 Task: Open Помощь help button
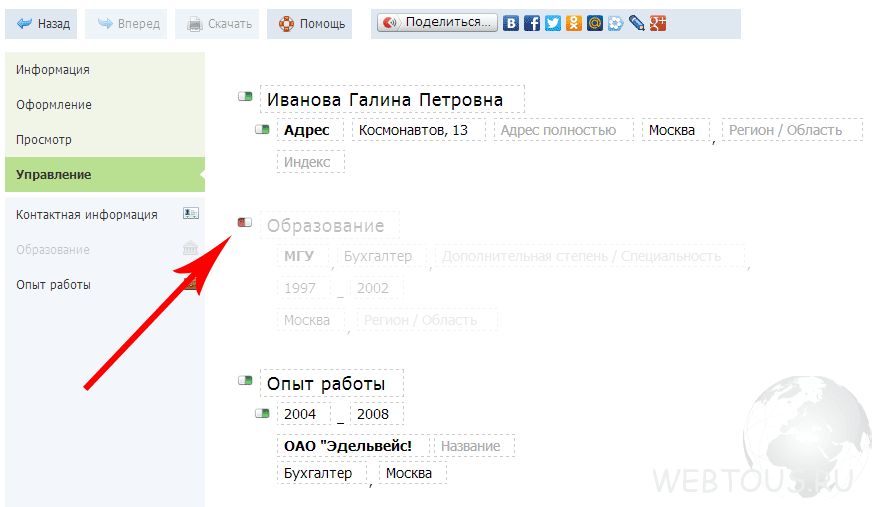pyautogui.click(x=309, y=24)
